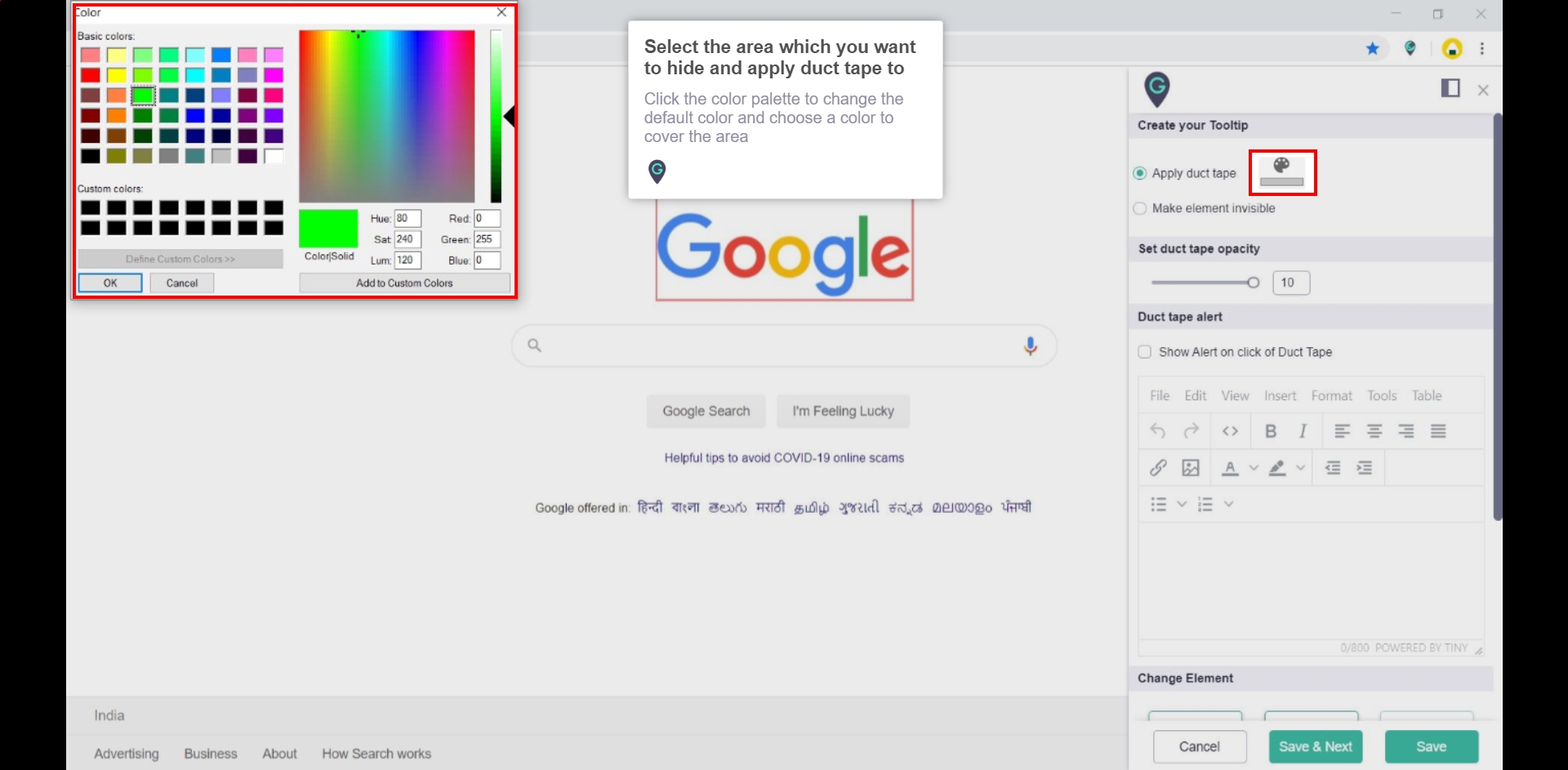The width and height of the screenshot is (1568, 770).
Task: Click Save & Next button
Action: [x=1316, y=746]
